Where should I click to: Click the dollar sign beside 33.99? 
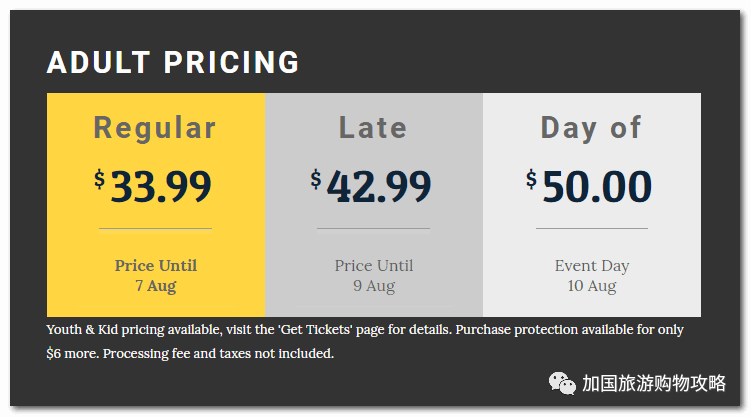tap(99, 179)
